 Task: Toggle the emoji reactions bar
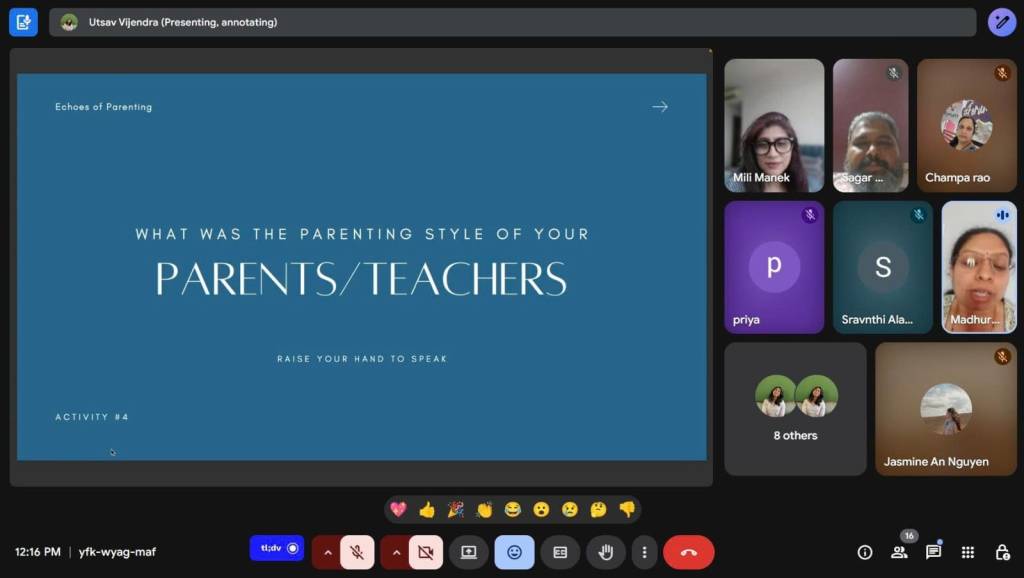pos(514,552)
